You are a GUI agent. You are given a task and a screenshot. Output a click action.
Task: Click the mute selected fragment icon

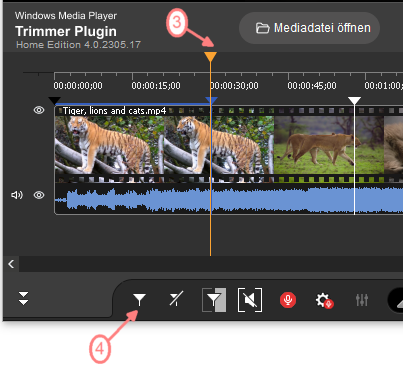tap(250, 300)
